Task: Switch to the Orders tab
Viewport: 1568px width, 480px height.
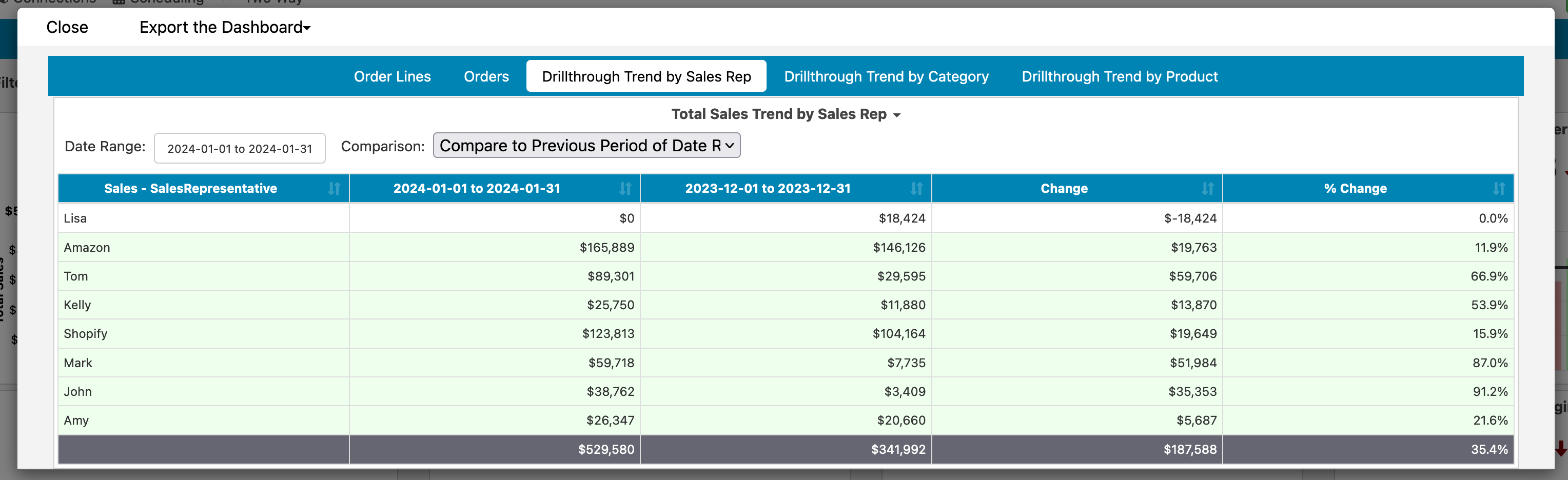Action: [x=486, y=76]
